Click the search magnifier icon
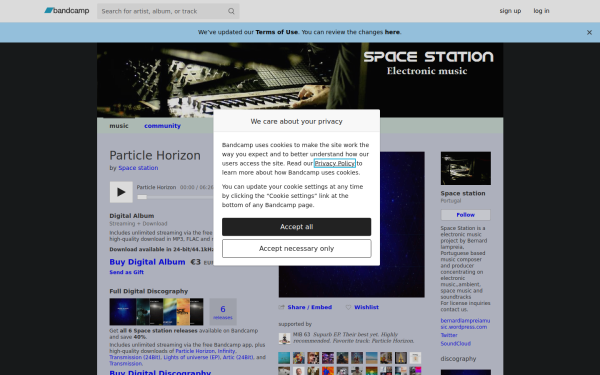 point(231,11)
